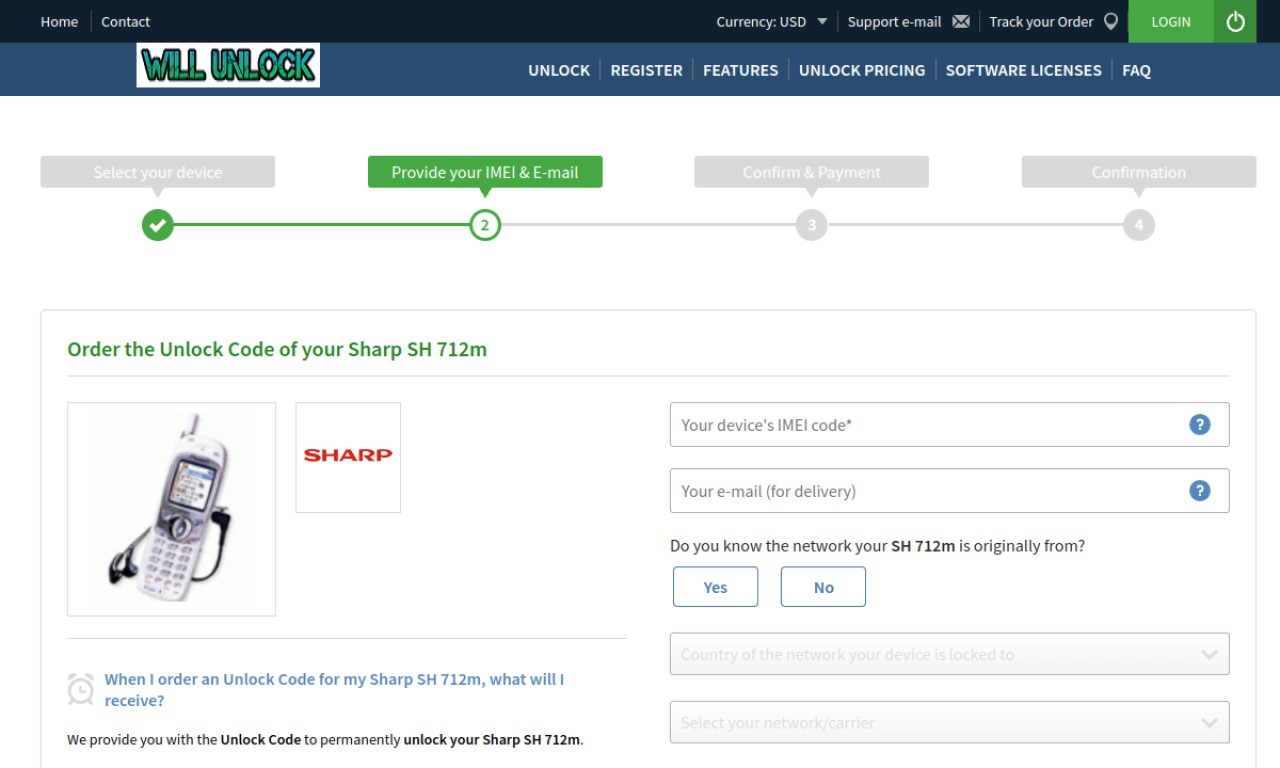Click the Select your device step label
This screenshot has height=768, width=1280.
(158, 172)
